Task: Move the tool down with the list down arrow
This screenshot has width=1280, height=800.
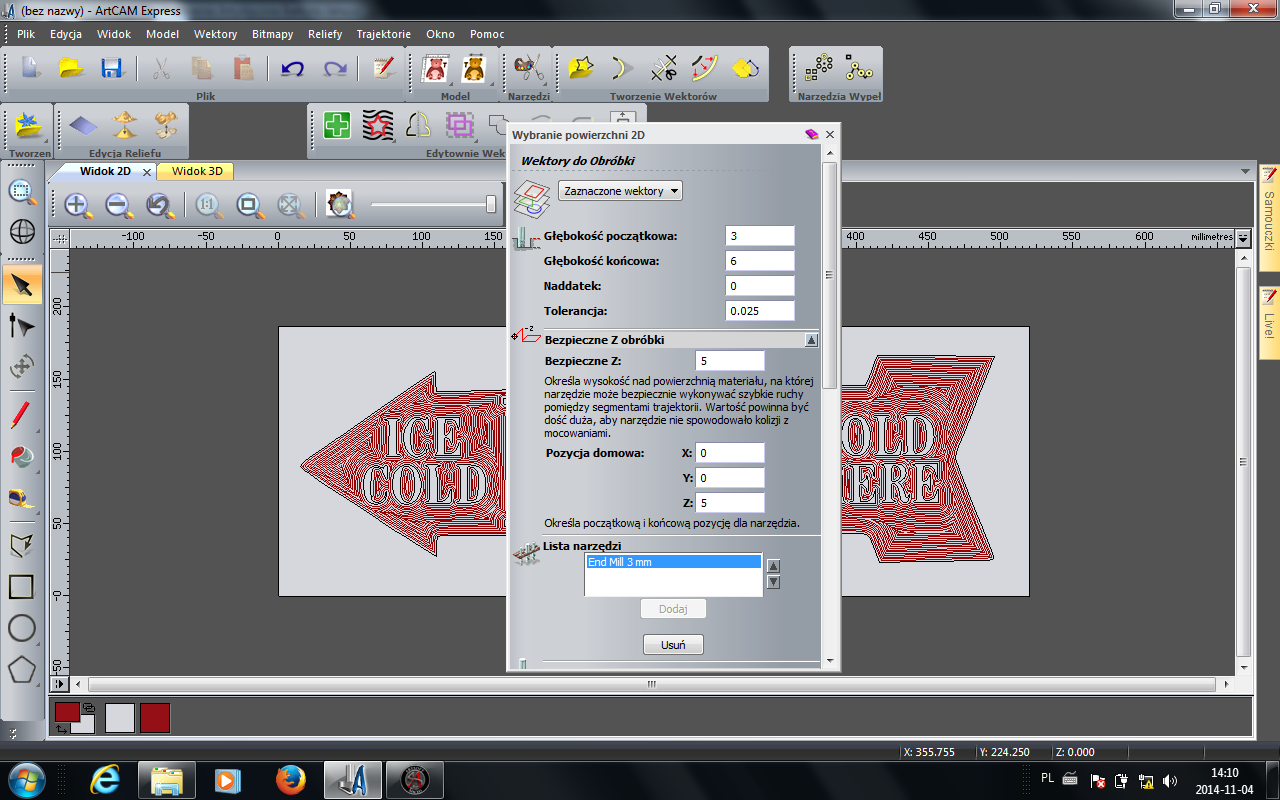Action: tap(773, 582)
